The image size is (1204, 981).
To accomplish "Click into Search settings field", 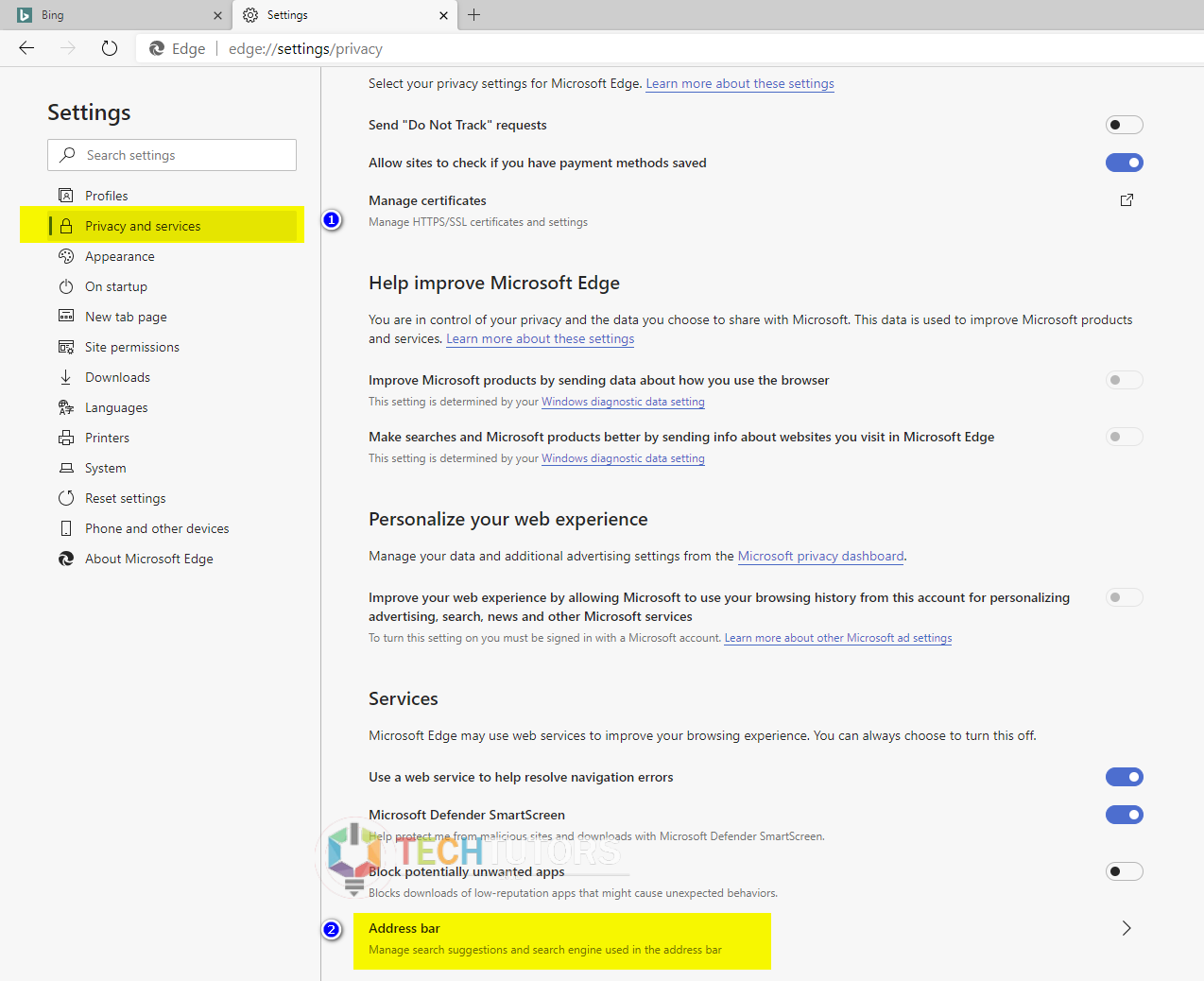I will point(172,155).
